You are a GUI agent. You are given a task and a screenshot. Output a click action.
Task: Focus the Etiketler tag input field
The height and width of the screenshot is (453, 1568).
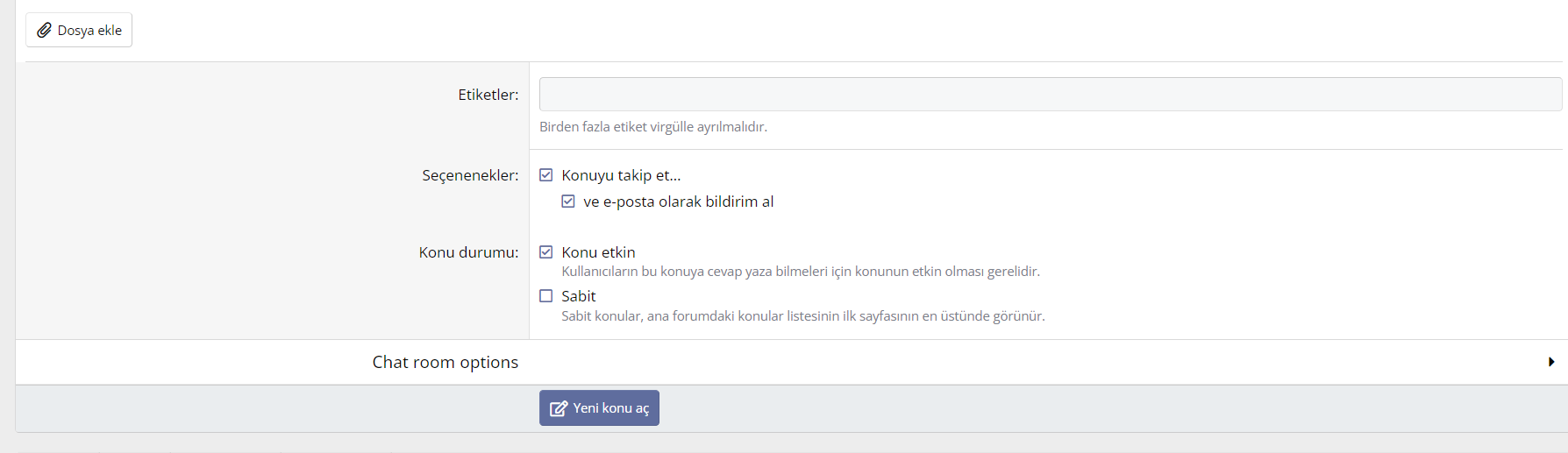coord(1050,95)
